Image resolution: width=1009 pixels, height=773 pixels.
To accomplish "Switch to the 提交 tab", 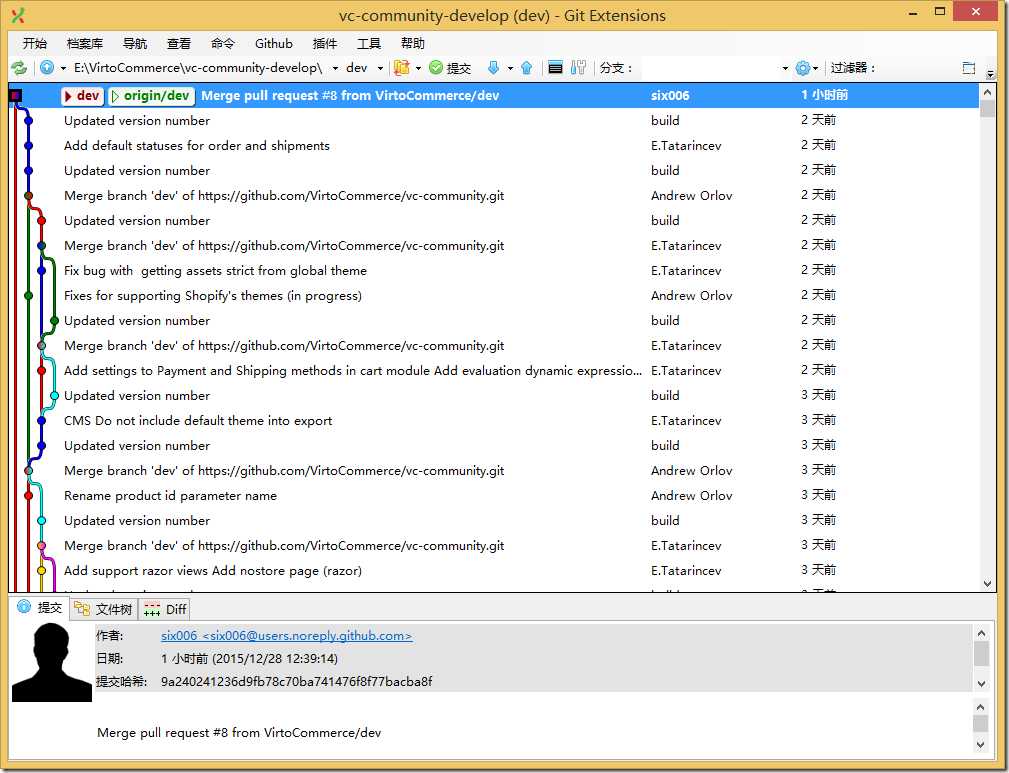I will click(39, 608).
